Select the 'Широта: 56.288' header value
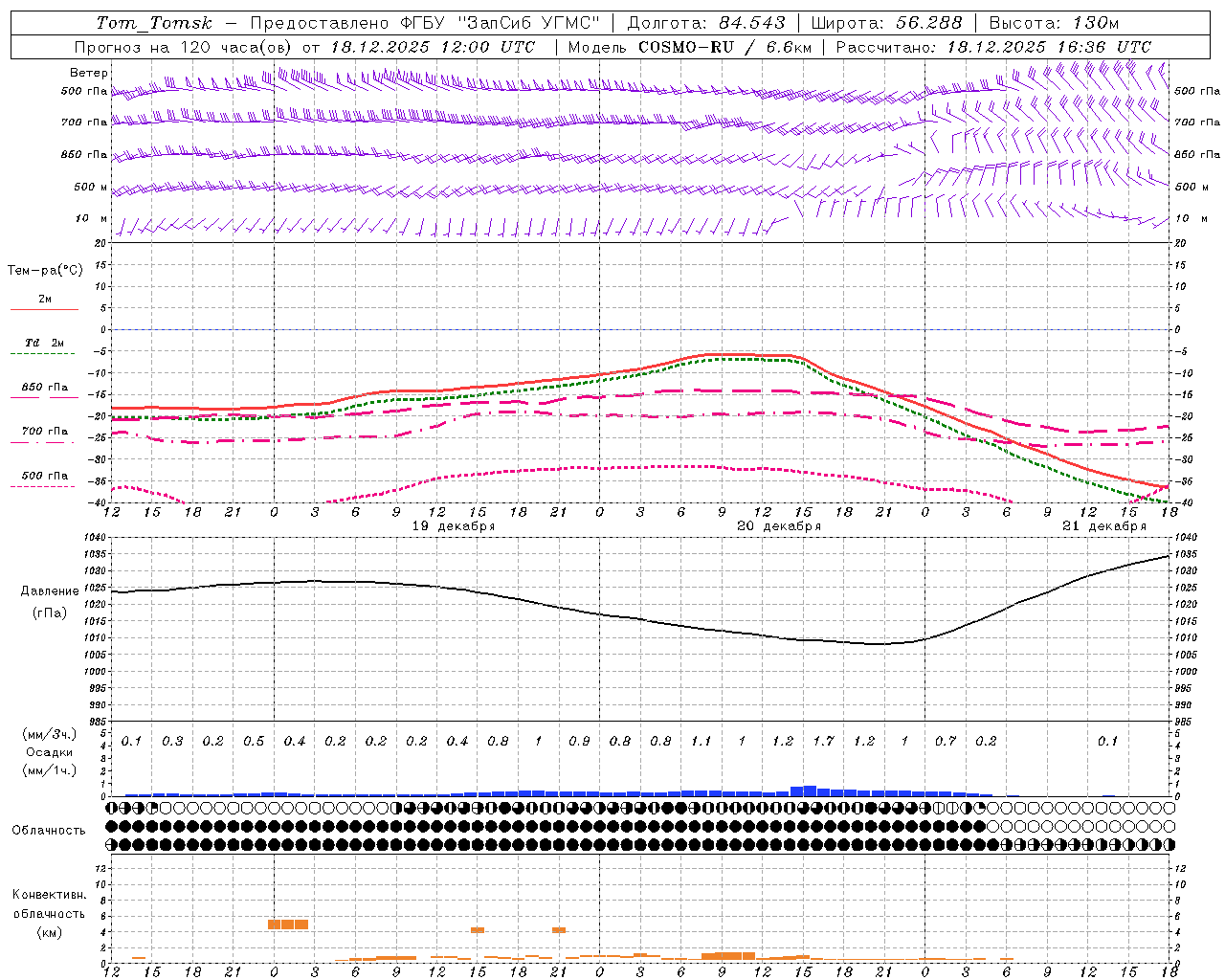This screenshot has width=1225, height=980. (x=889, y=23)
